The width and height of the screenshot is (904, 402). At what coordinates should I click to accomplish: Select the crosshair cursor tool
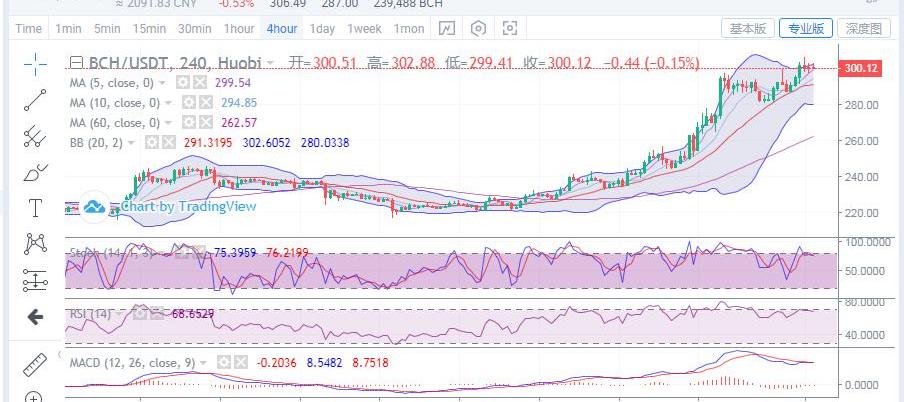[35, 65]
